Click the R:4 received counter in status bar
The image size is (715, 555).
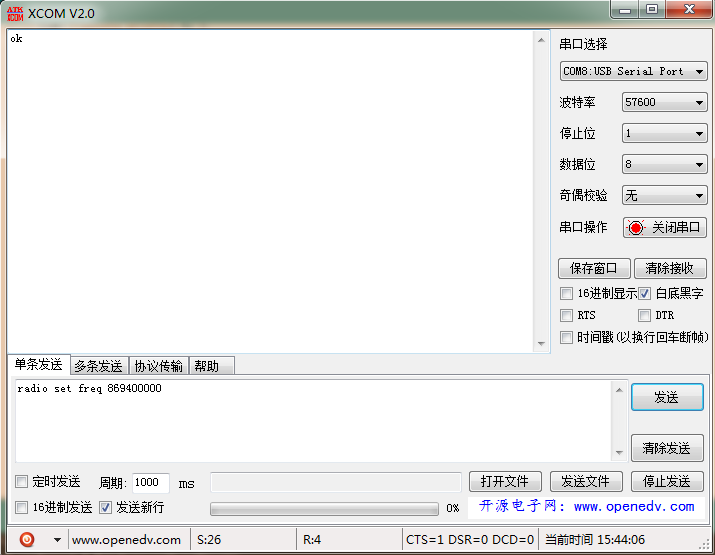[x=312, y=540]
